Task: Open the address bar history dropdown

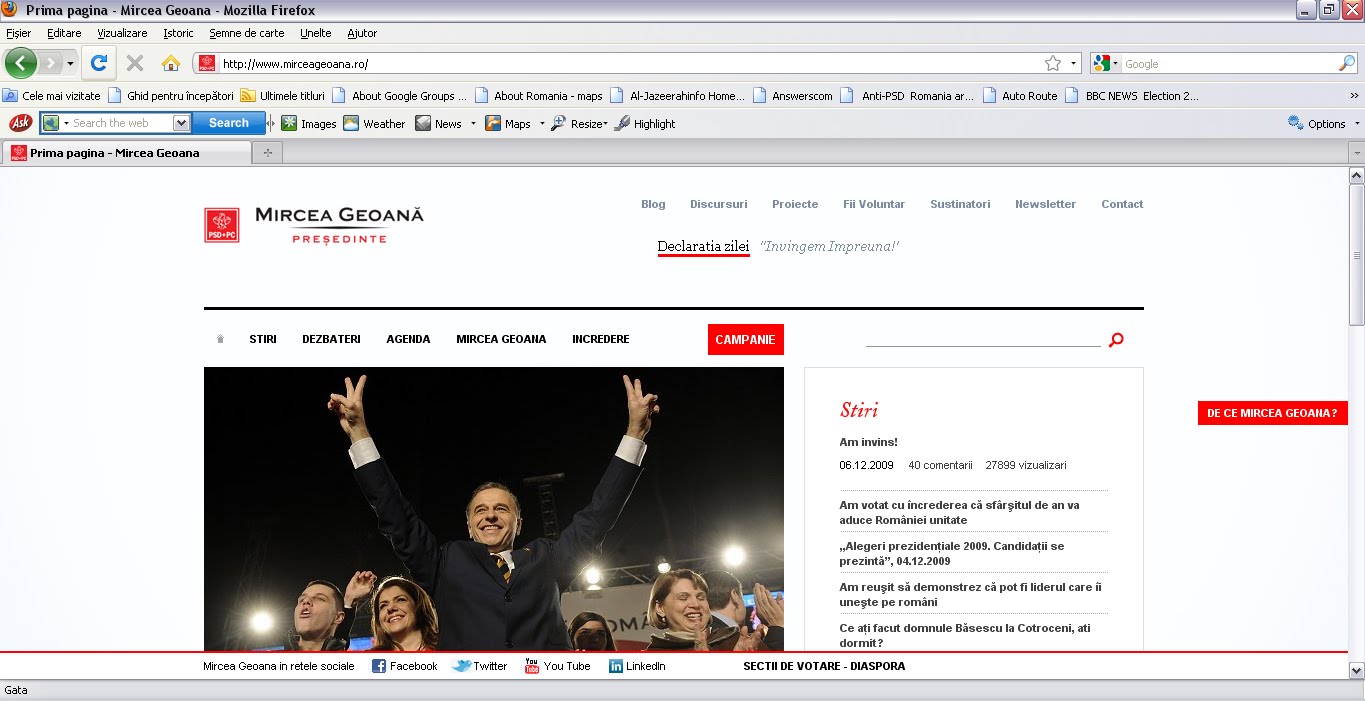Action: click(x=1074, y=63)
